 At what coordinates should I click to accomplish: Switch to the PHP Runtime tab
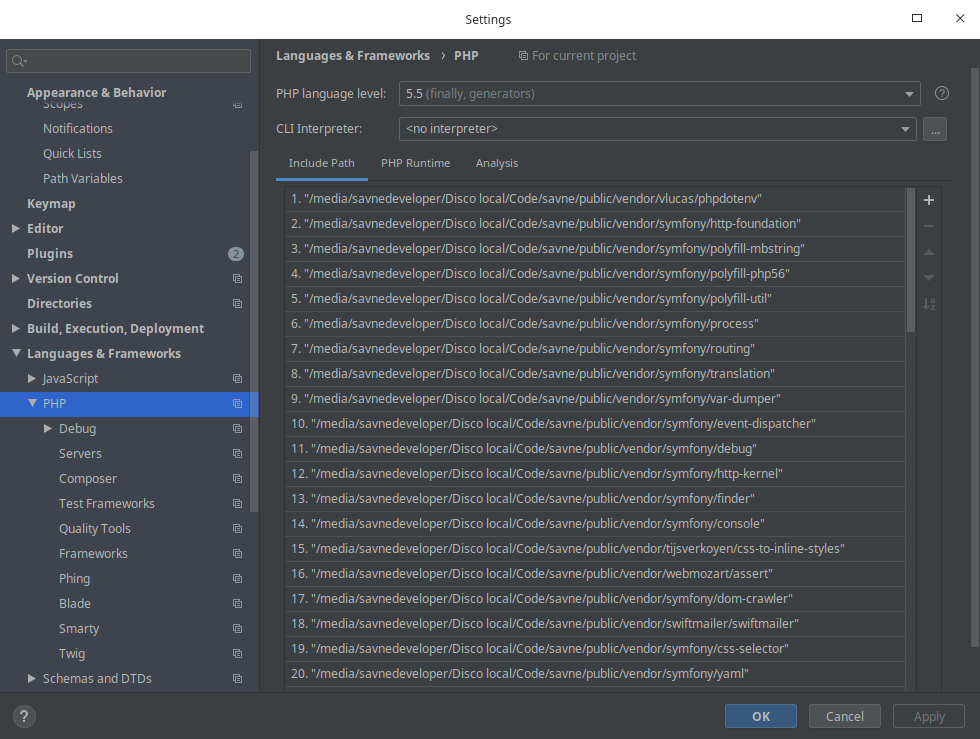(x=415, y=163)
